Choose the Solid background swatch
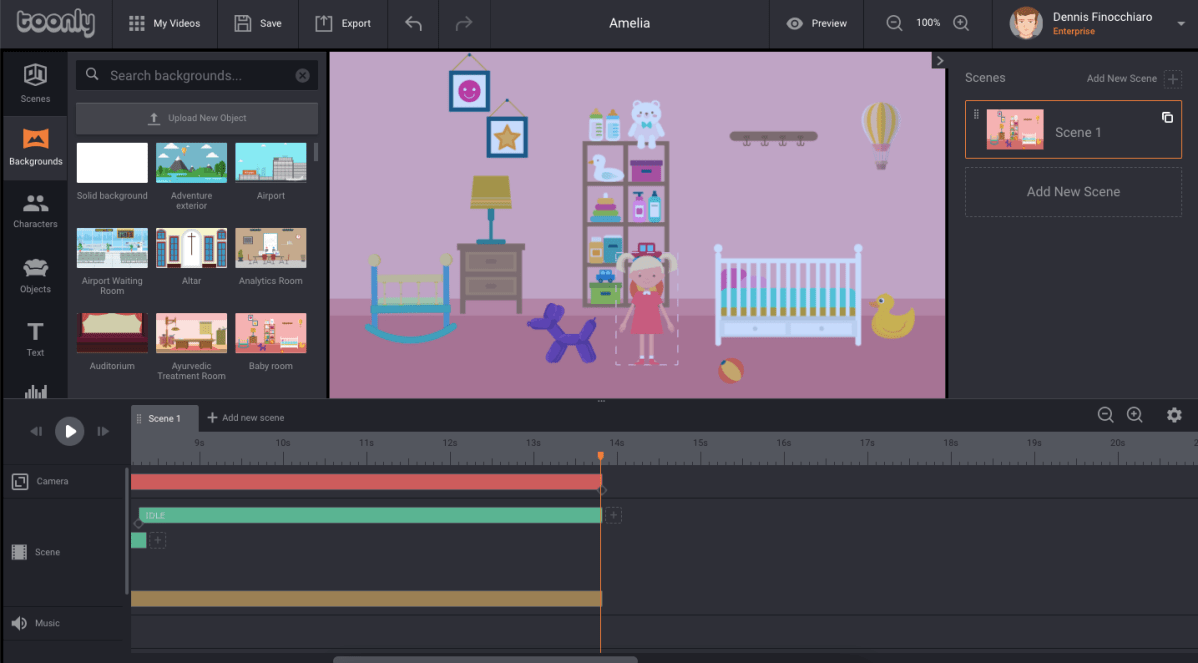This screenshot has width=1198, height=663. [112, 163]
